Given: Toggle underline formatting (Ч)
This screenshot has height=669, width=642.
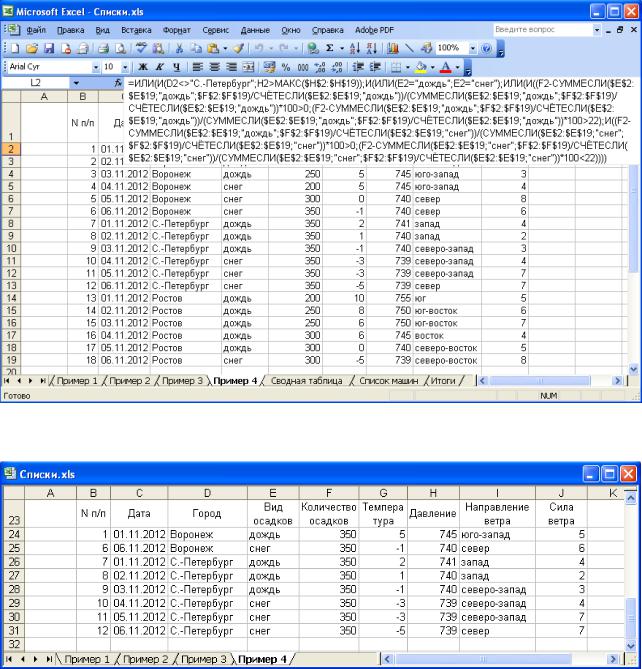Looking at the screenshot, I should [177, 67].
